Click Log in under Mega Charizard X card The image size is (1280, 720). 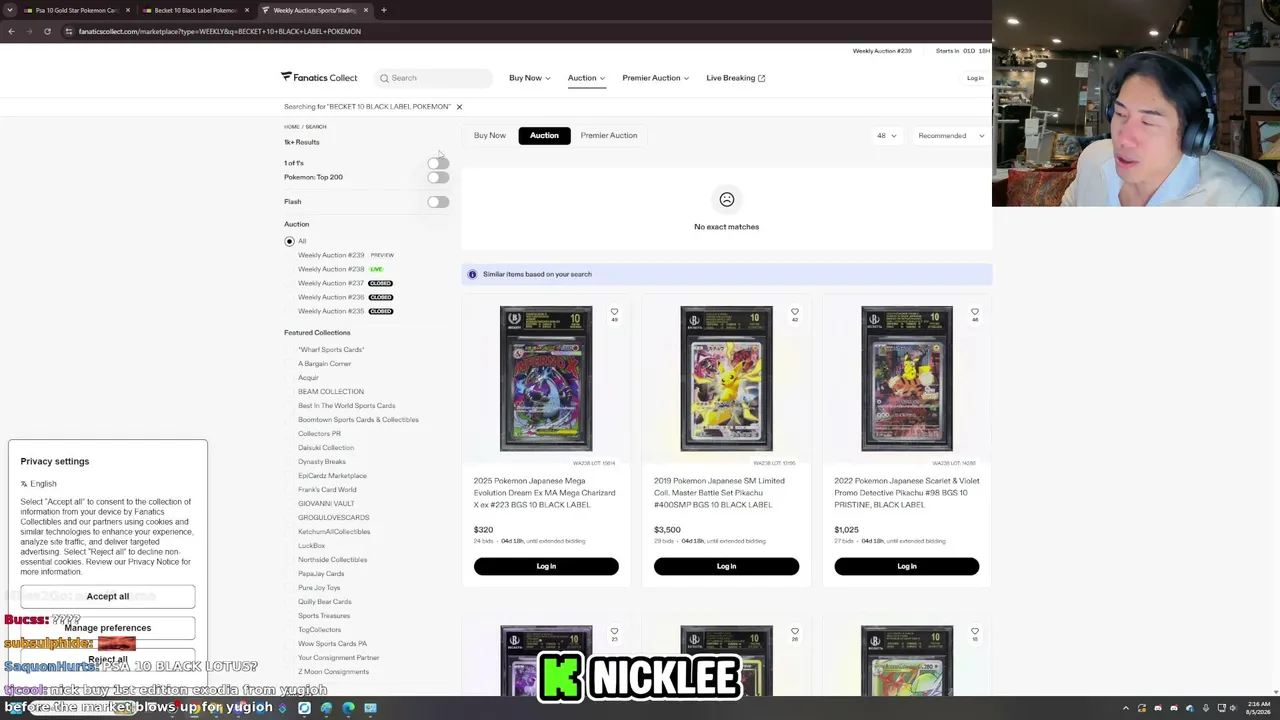point(546,567)
